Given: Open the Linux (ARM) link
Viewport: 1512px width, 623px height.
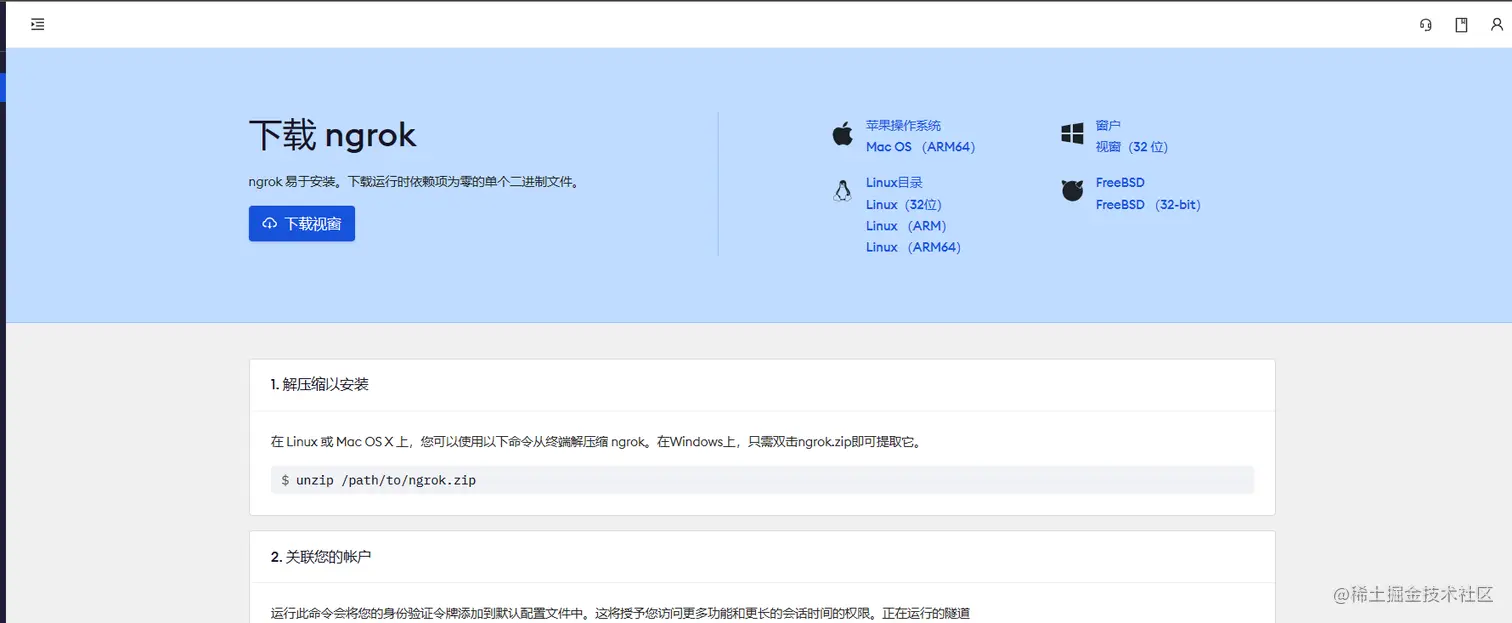Looking at the screenshot, I should [x=906, y=226].
